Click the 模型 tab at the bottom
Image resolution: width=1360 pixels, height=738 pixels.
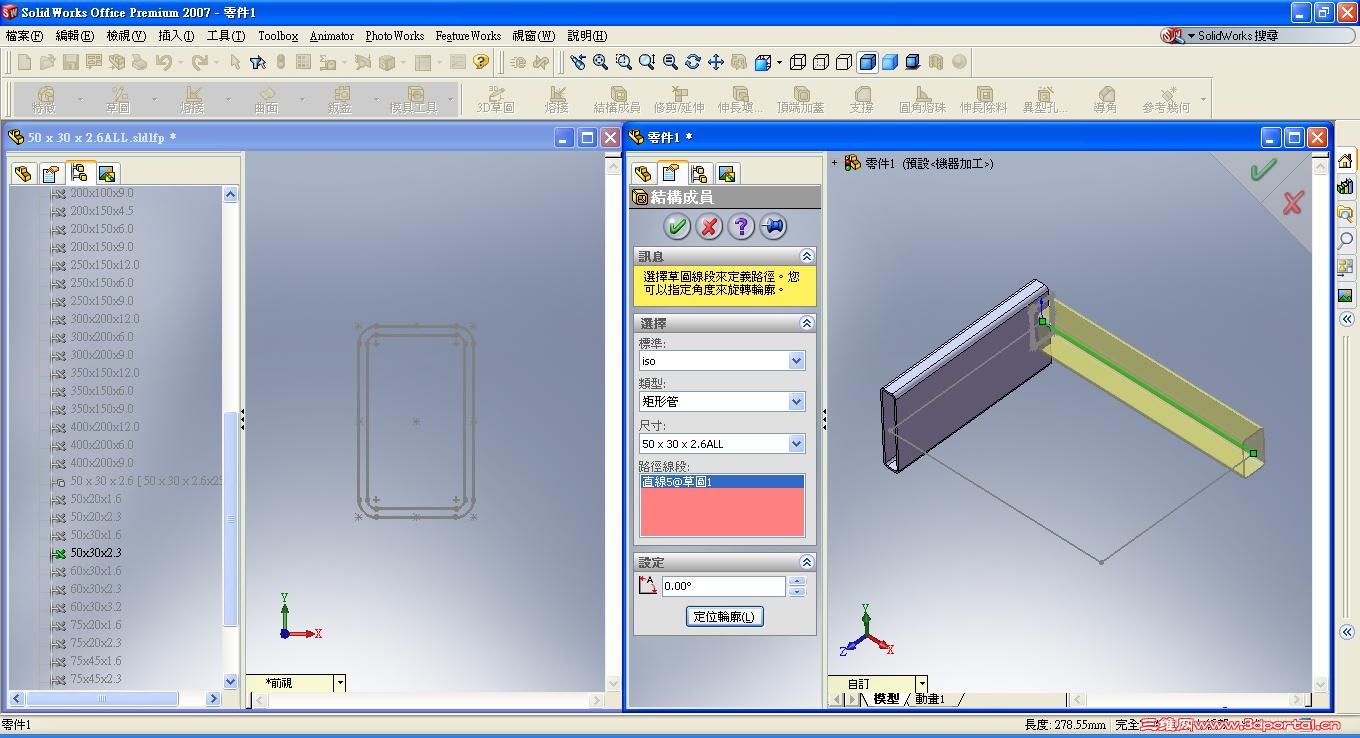pyautogui.click(x=886, y=699)
